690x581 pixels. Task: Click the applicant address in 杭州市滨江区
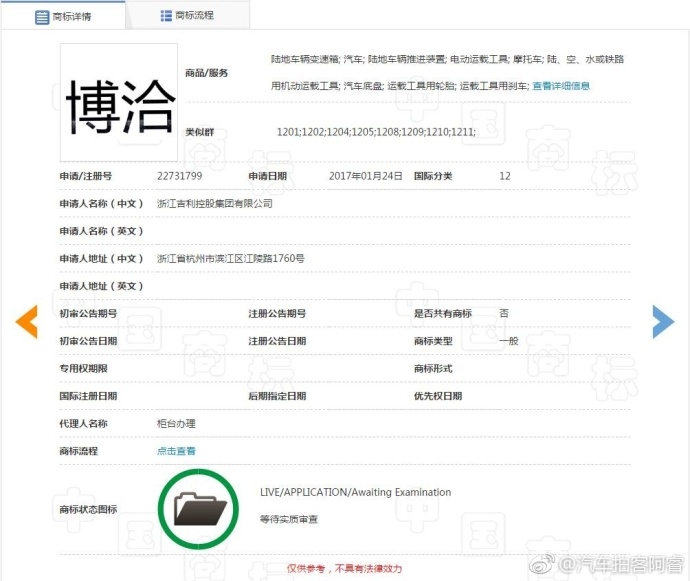click(231, 258)
